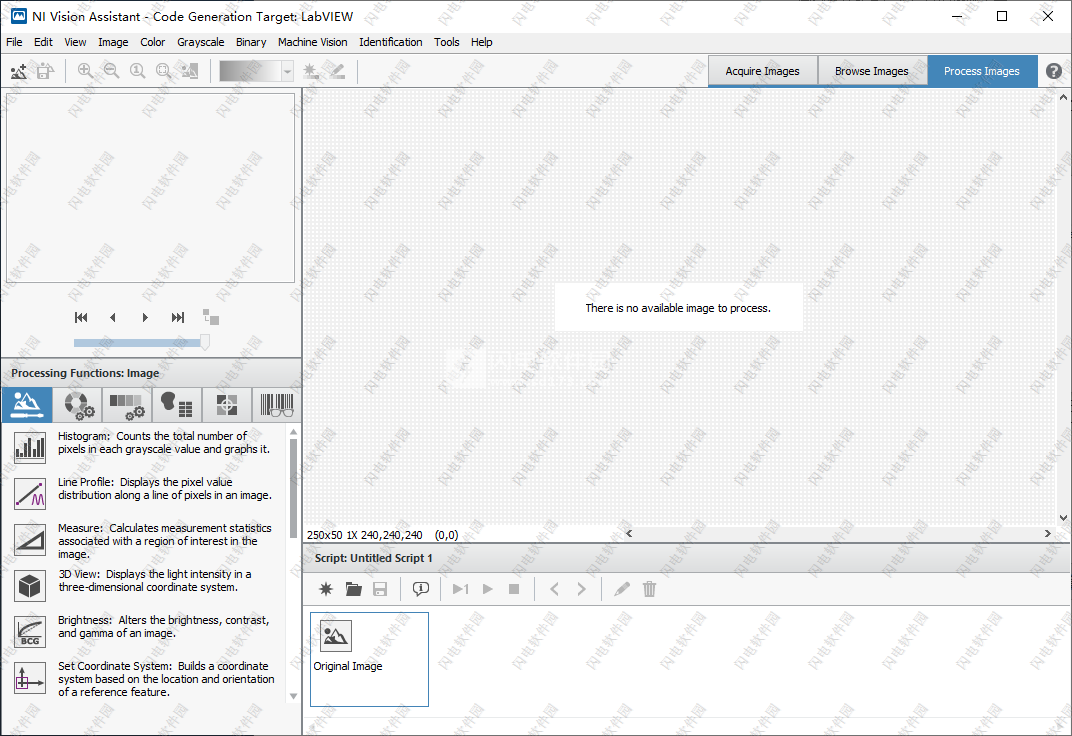Select the Grayscale processing functions category

[x=127, y=405]
